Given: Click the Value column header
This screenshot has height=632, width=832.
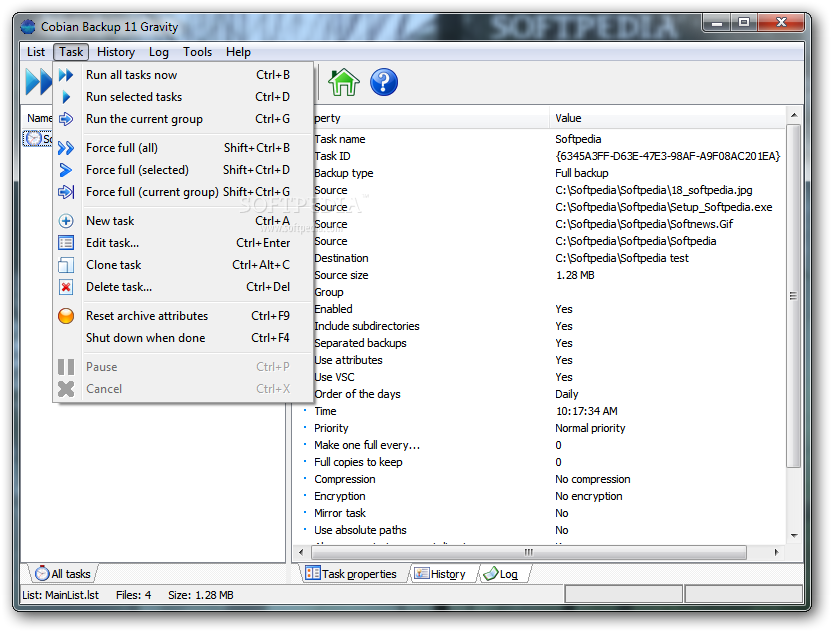Looking at the screenshot, I should [667, 118].
